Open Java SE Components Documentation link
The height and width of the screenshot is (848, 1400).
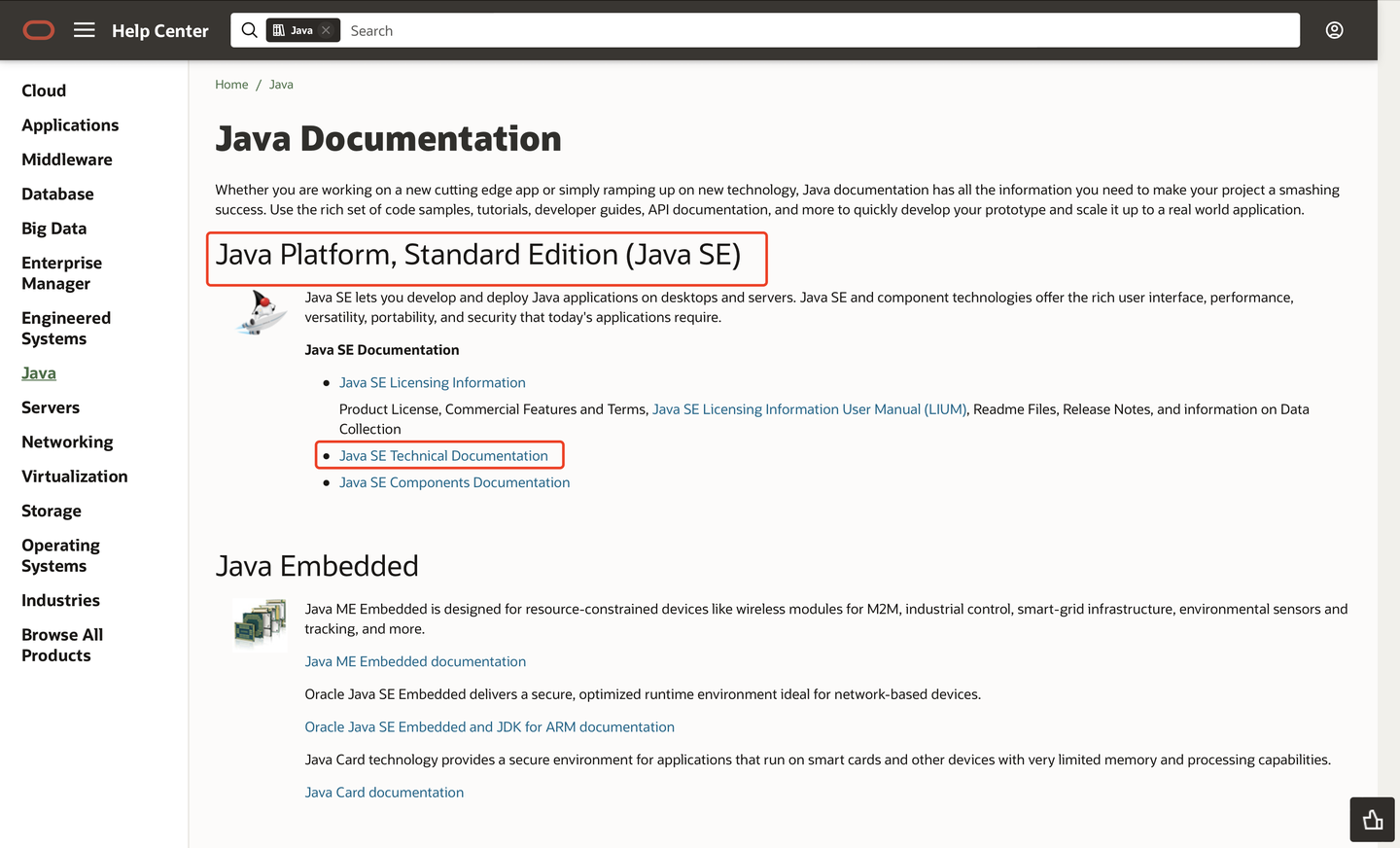click(454, 482)
